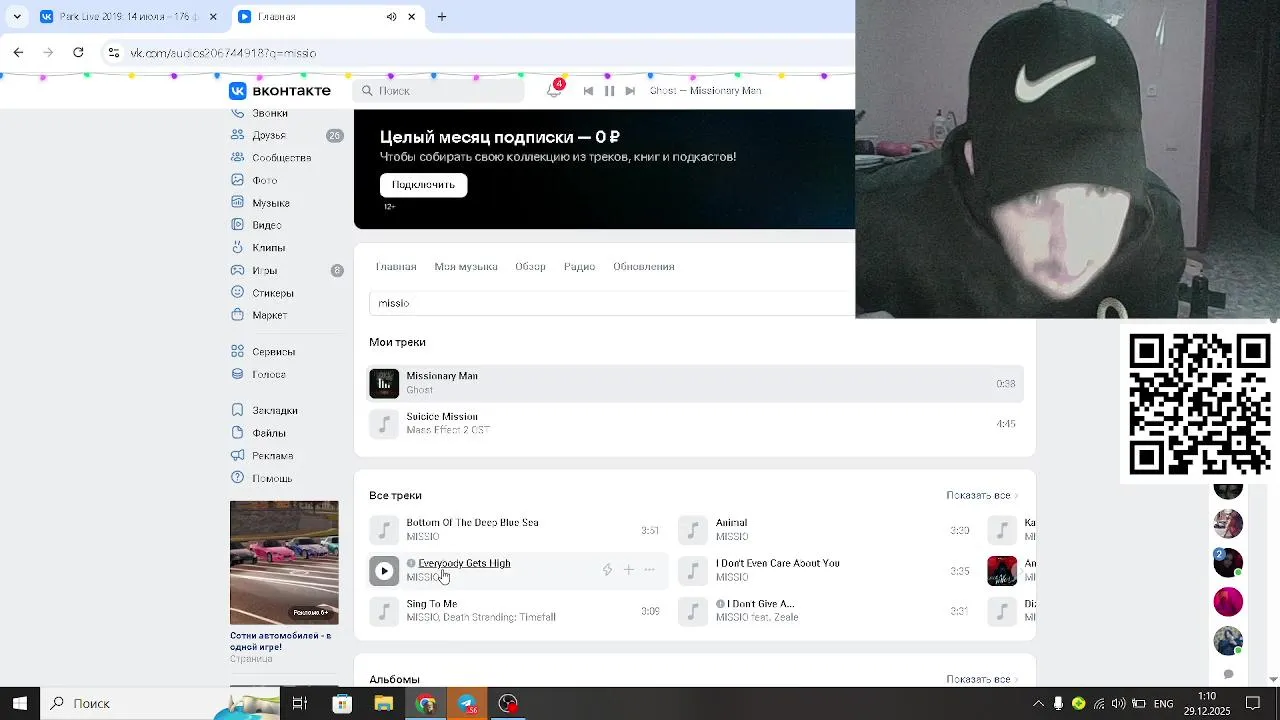This screenshot has height=720, width=1280.
Task: Open Маркет in left sidebar
Action: 269,315
